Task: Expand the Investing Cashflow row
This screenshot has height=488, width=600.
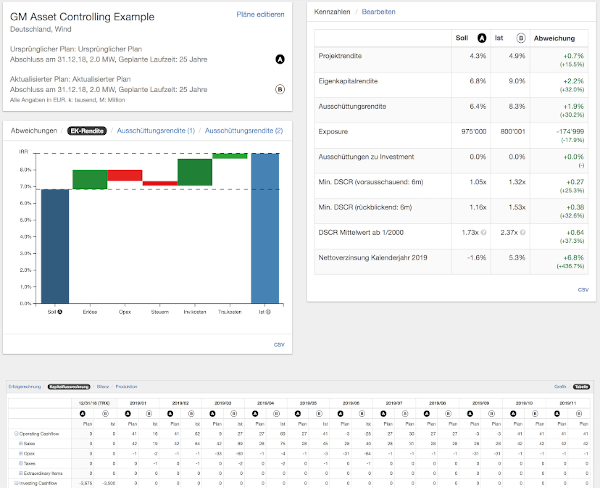Action: pyautogui.click(x=15, y=482)
